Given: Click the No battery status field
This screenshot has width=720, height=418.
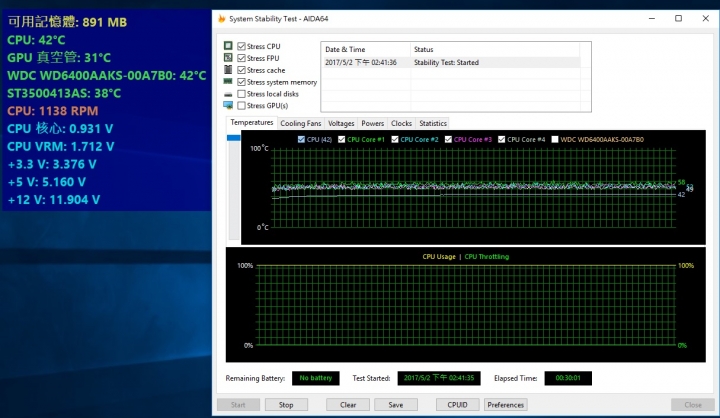Looking at the screenshot, I should tap(315, 378).
